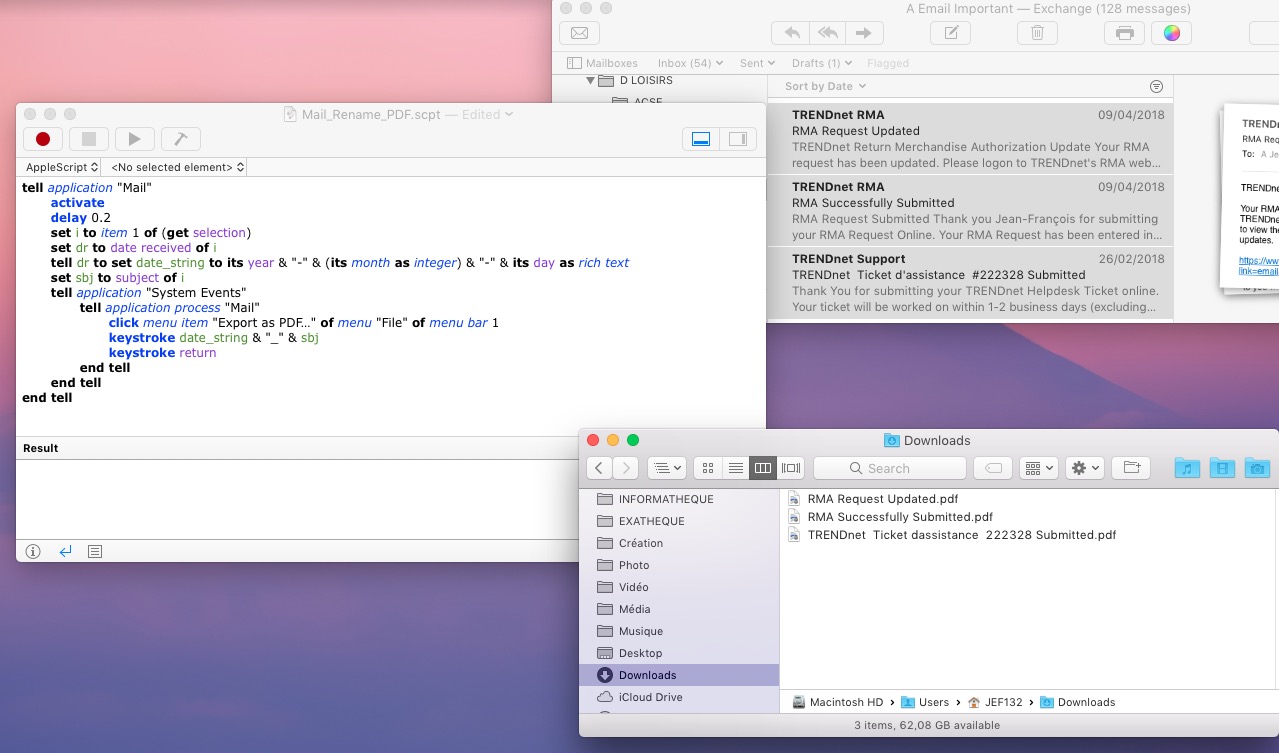Toggle the side pane in Script Editor
This screenshot has height=753, width=1279.
(738, 139)
